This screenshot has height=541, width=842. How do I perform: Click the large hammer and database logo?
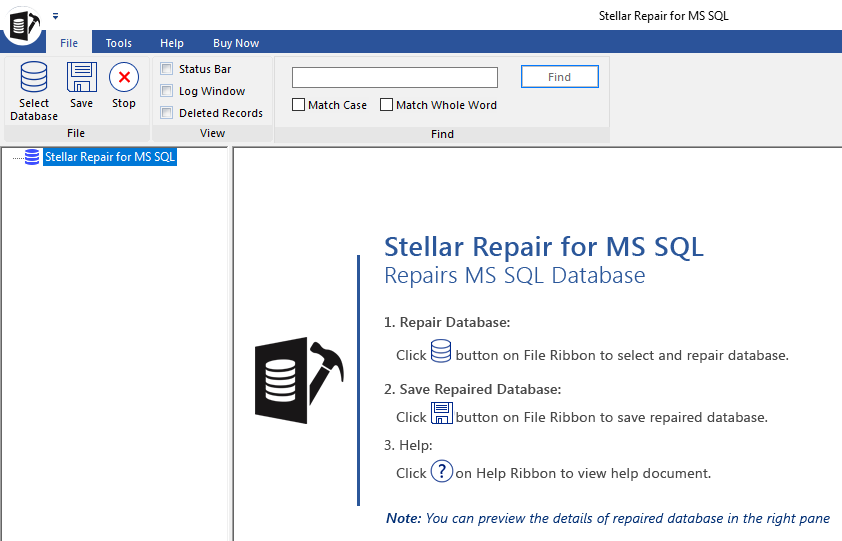point(299,380)
